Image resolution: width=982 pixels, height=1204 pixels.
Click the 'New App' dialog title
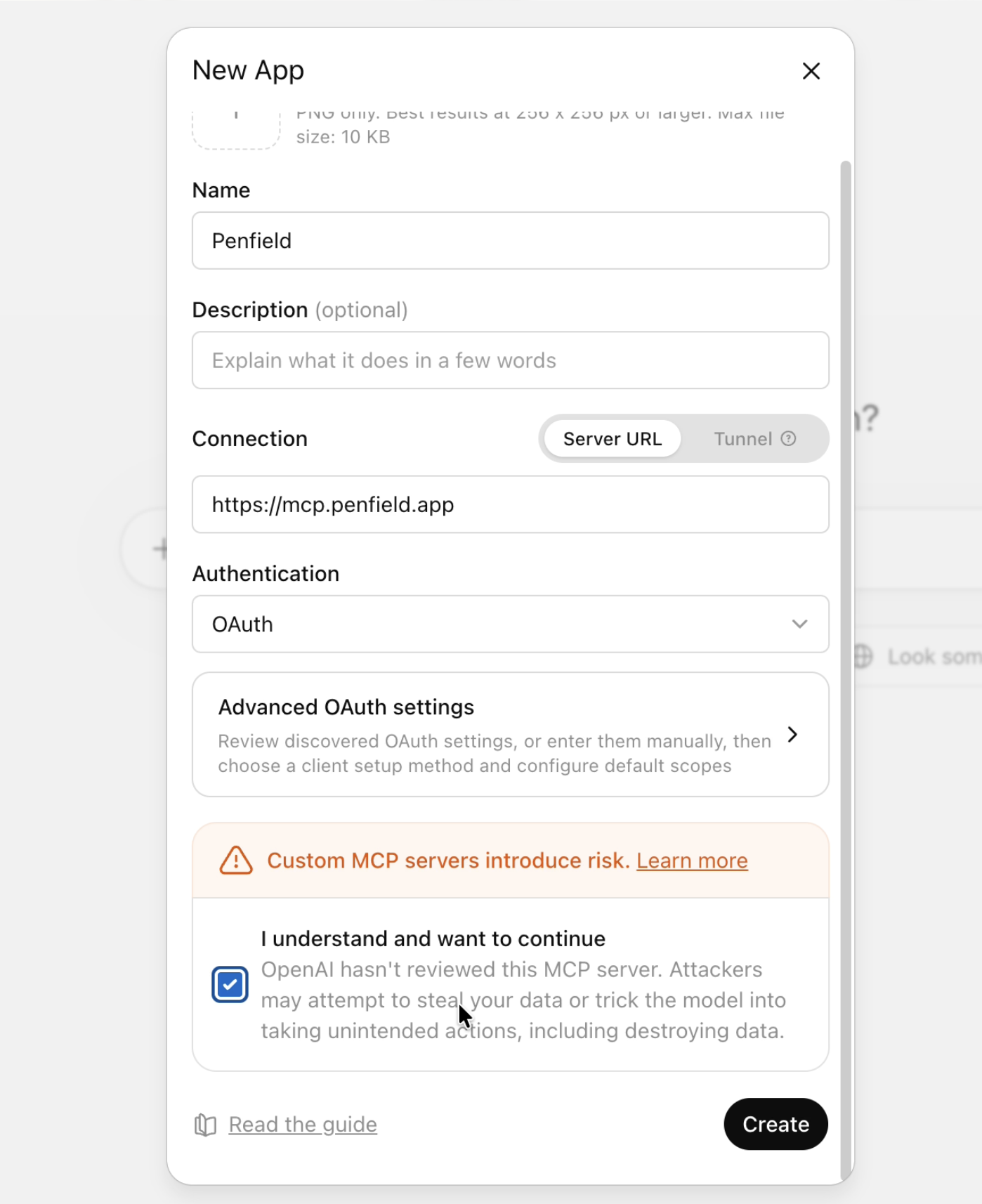click(248, 70)
